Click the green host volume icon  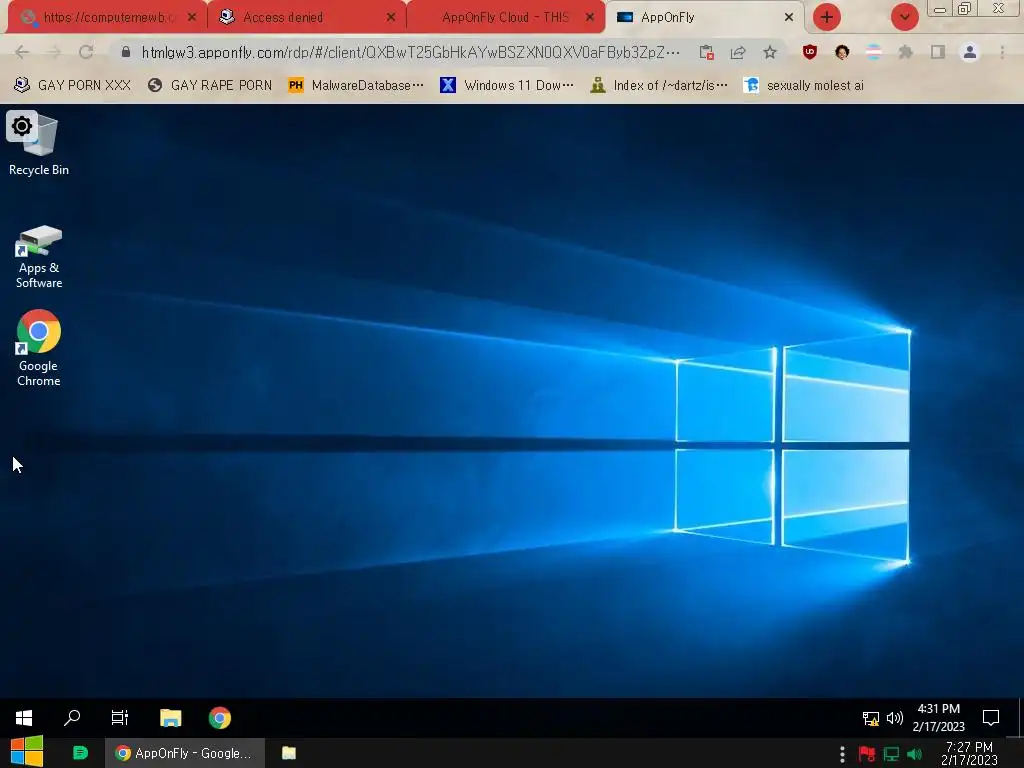[x=914, y=754]
